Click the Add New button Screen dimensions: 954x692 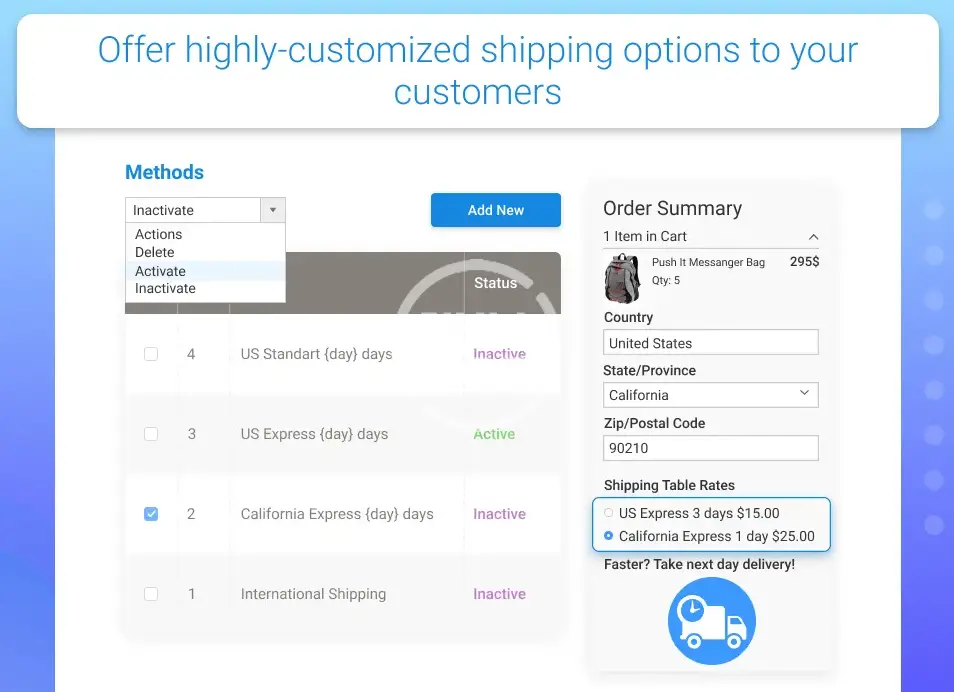pyautogui.click(x=495, y=210)
